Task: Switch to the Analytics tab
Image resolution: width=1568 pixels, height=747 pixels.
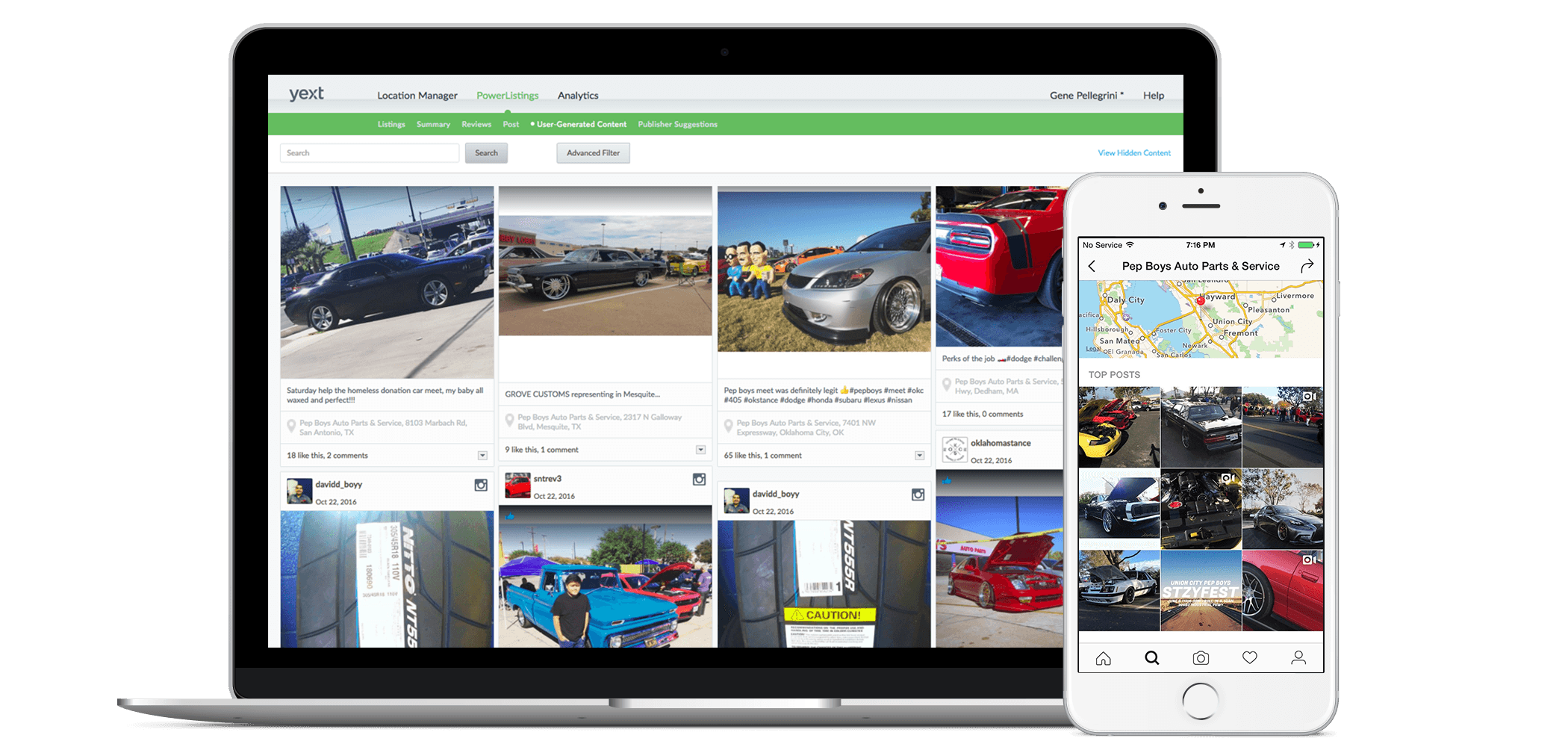Action: point(577,96)
